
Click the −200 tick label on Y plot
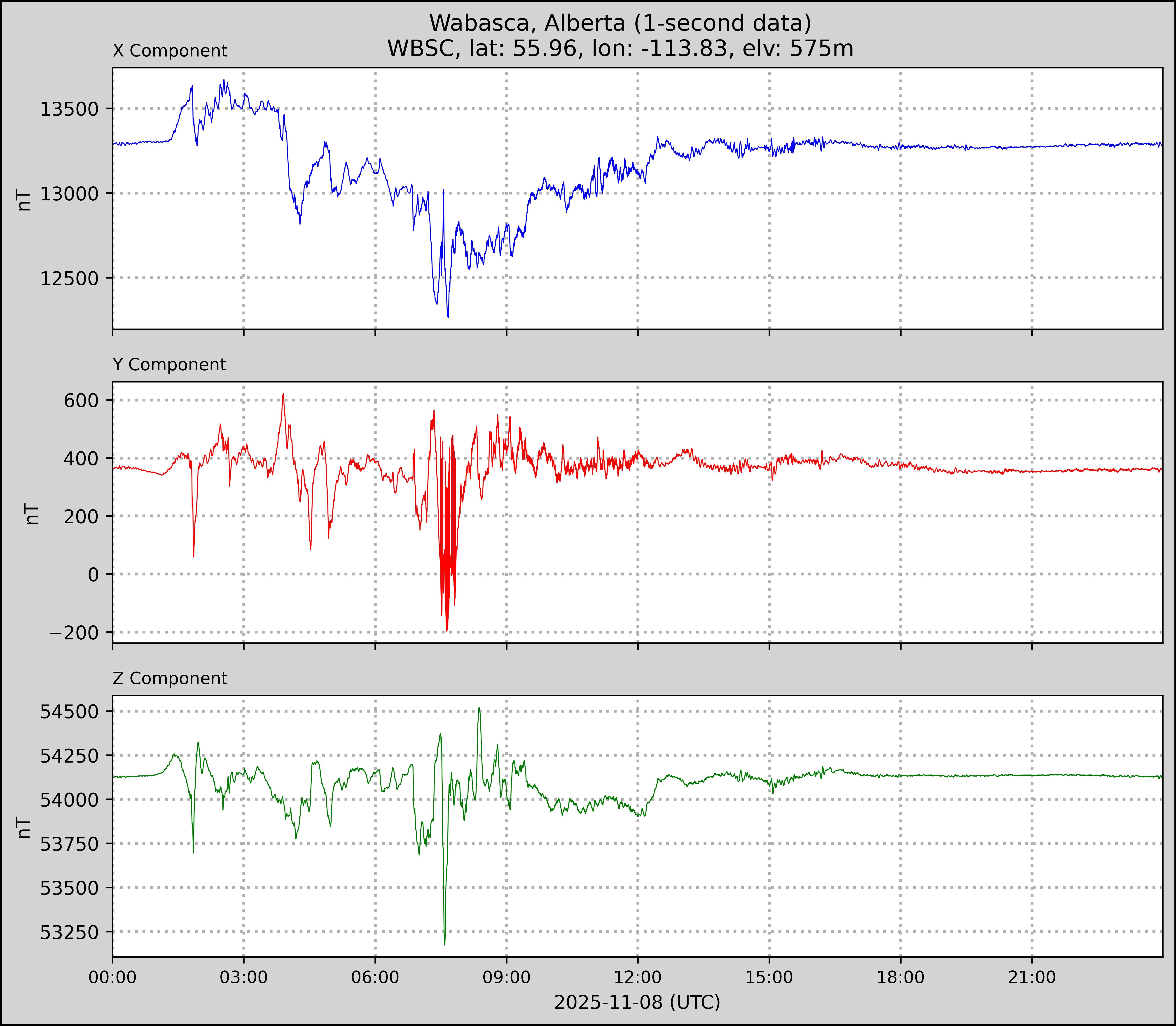coord(74,633)
